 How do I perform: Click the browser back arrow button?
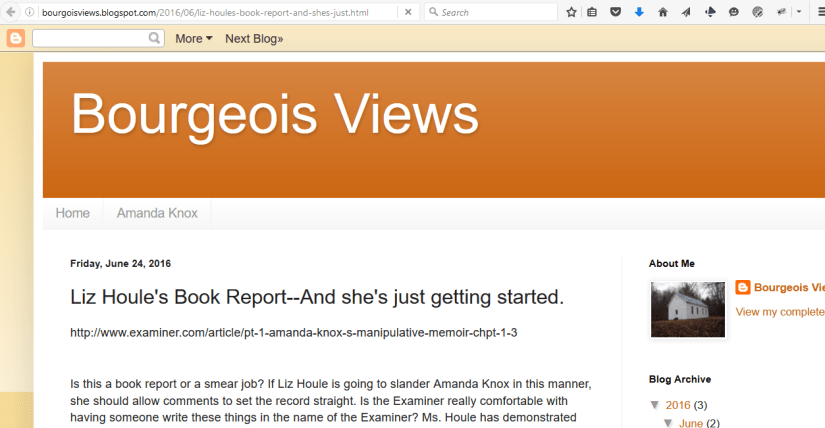(10, 12)
